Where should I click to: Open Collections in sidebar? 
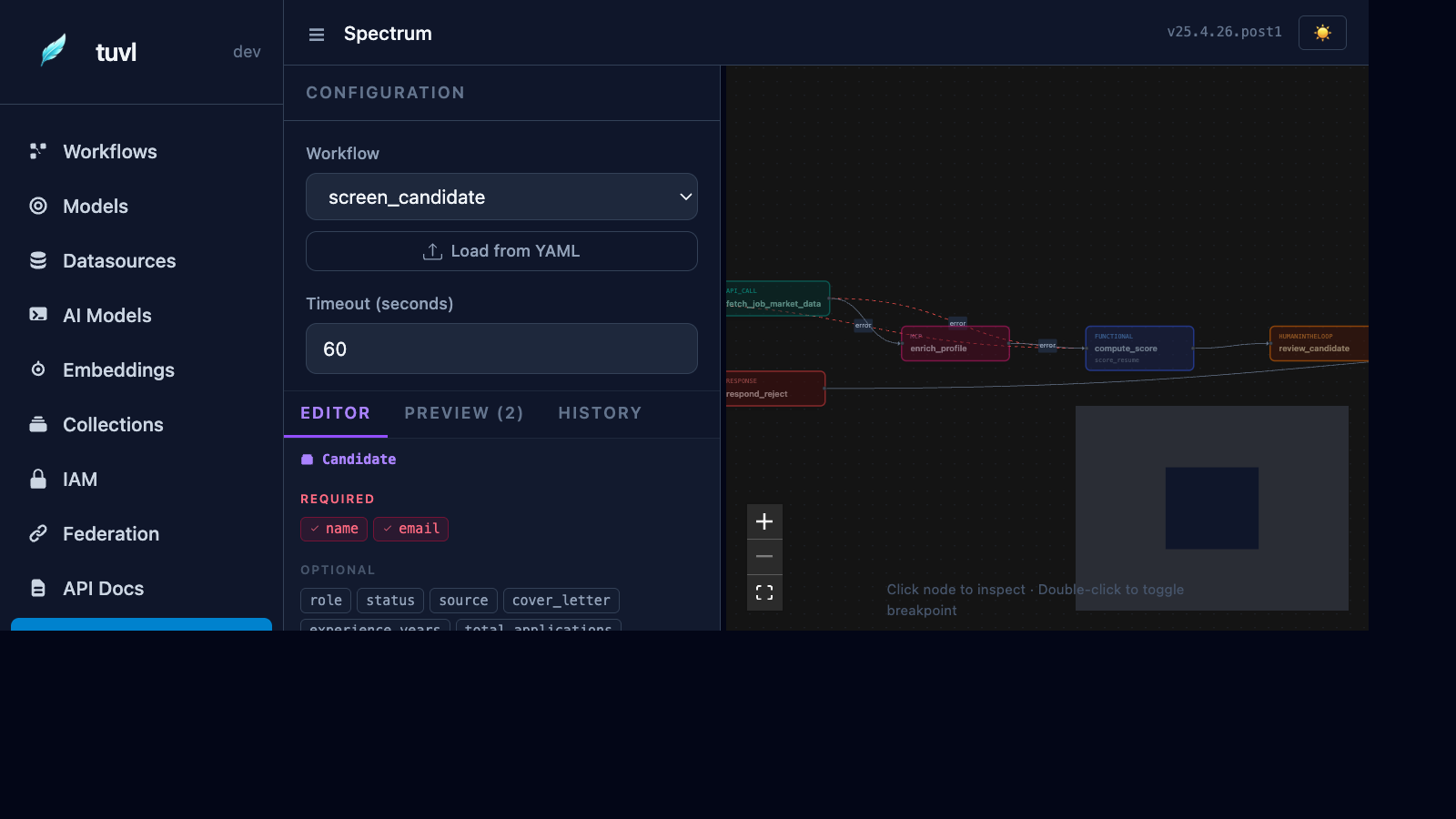113,425
